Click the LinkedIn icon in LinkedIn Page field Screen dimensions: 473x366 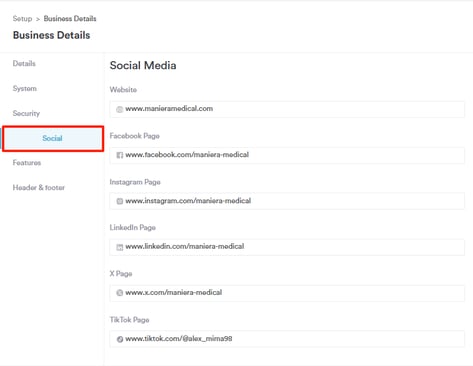click(x=119, y=247)
